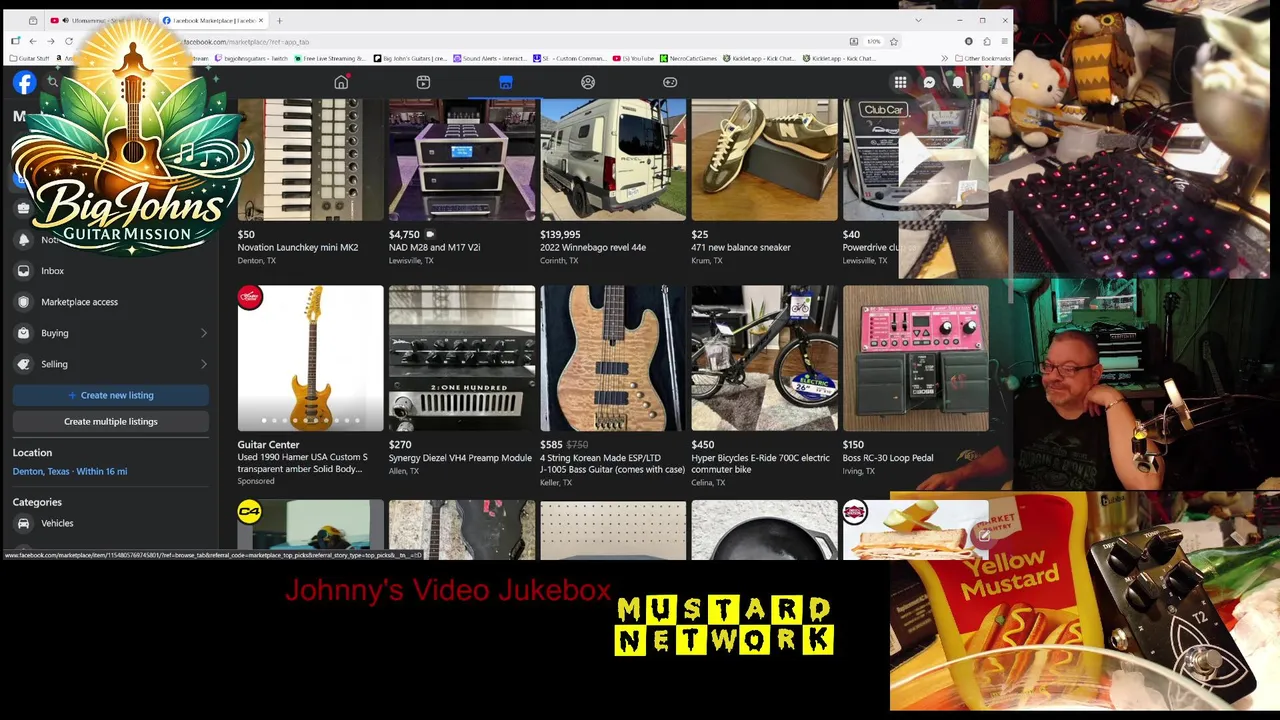
Task: Open bigjohnsguitars - Twitch bookmark
Action: coord(251,58)
